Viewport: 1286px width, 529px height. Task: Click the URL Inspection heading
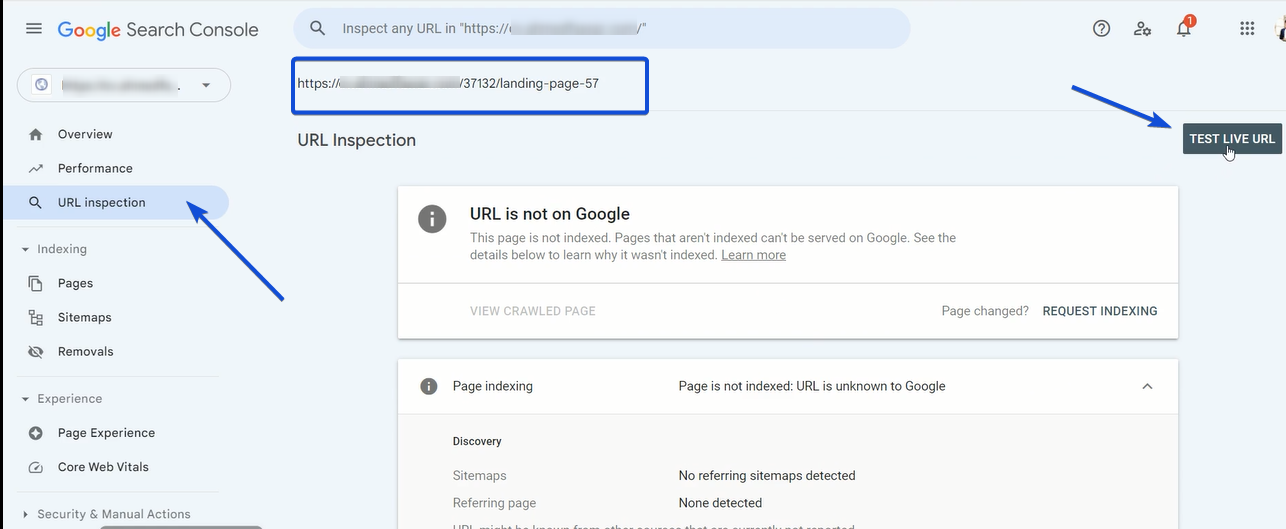357,140
